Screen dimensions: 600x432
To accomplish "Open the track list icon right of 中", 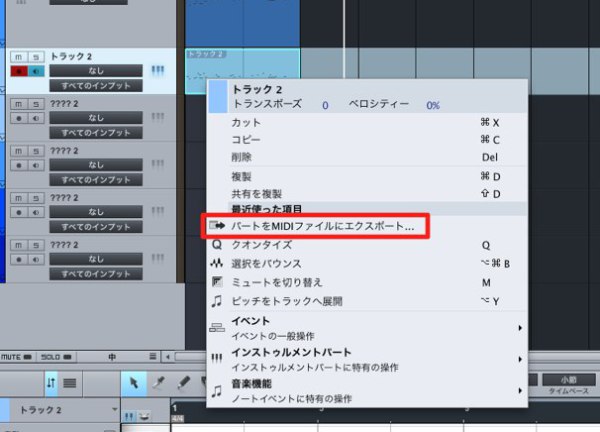I will pos(153,357).
